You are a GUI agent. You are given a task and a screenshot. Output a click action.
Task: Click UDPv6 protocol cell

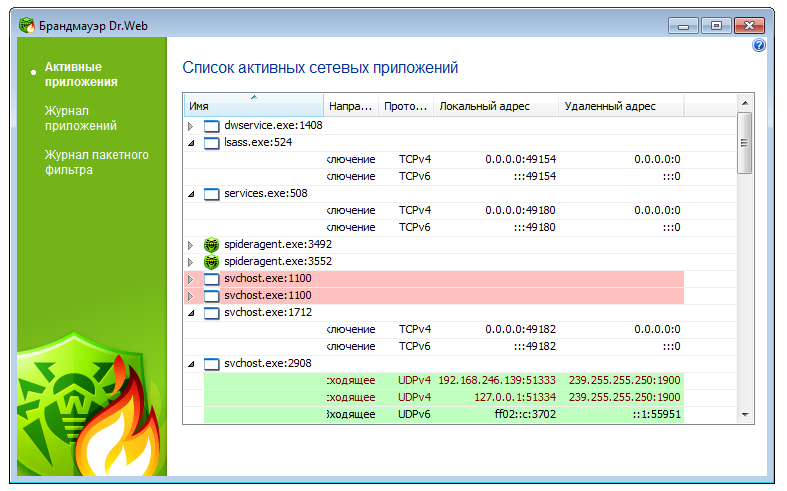click(x=414, y=414)
